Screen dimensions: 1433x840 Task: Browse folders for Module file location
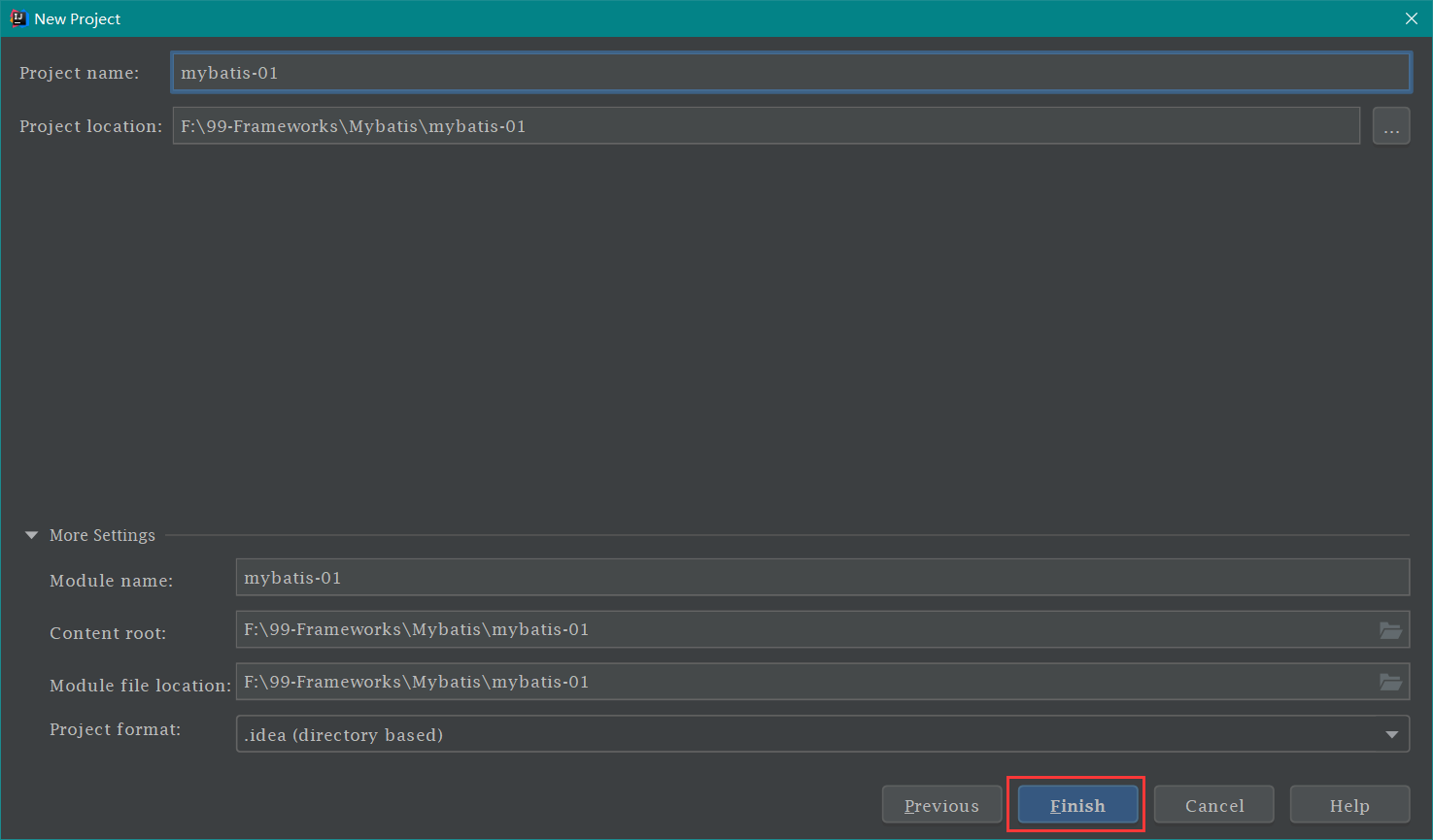pos(1390,683)
